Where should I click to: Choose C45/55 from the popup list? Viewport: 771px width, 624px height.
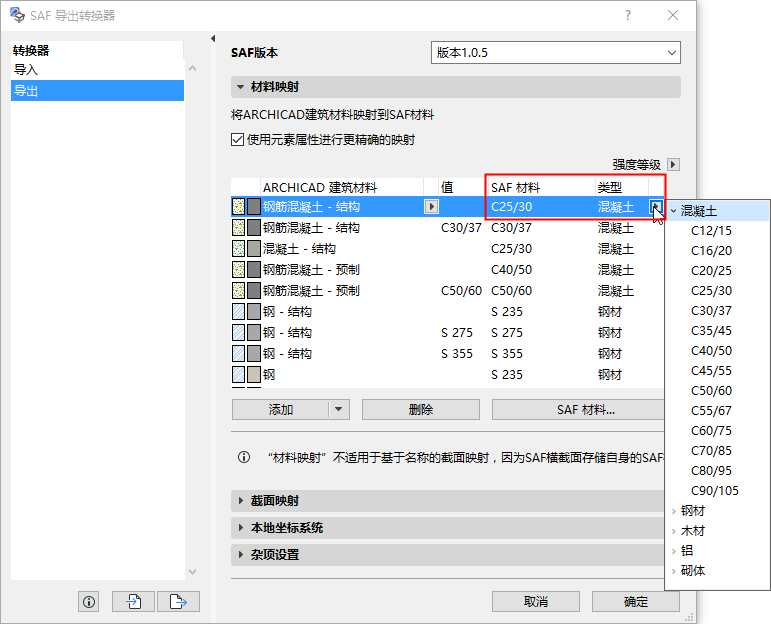[712, 371]
